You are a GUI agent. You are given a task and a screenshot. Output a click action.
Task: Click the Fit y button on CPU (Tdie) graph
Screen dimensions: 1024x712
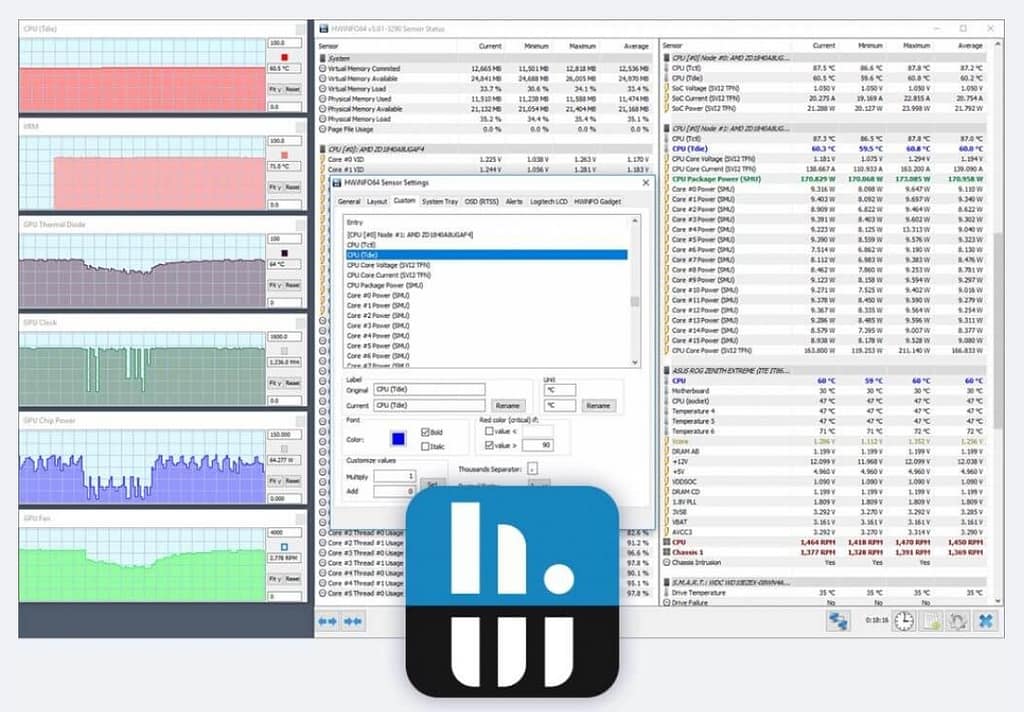click(x=274, y=89)
